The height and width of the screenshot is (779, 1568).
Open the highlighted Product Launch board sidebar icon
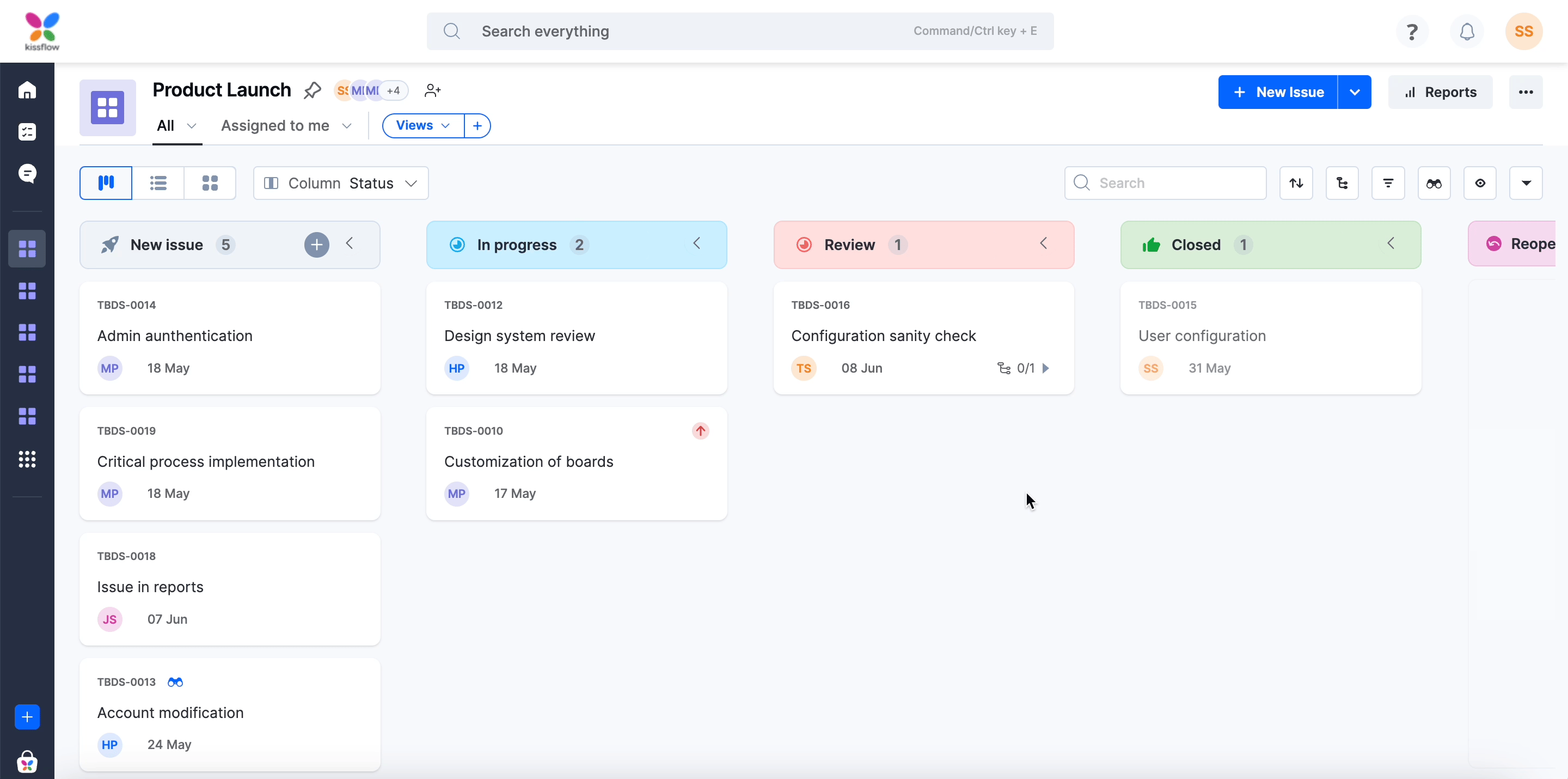point(27,248)
